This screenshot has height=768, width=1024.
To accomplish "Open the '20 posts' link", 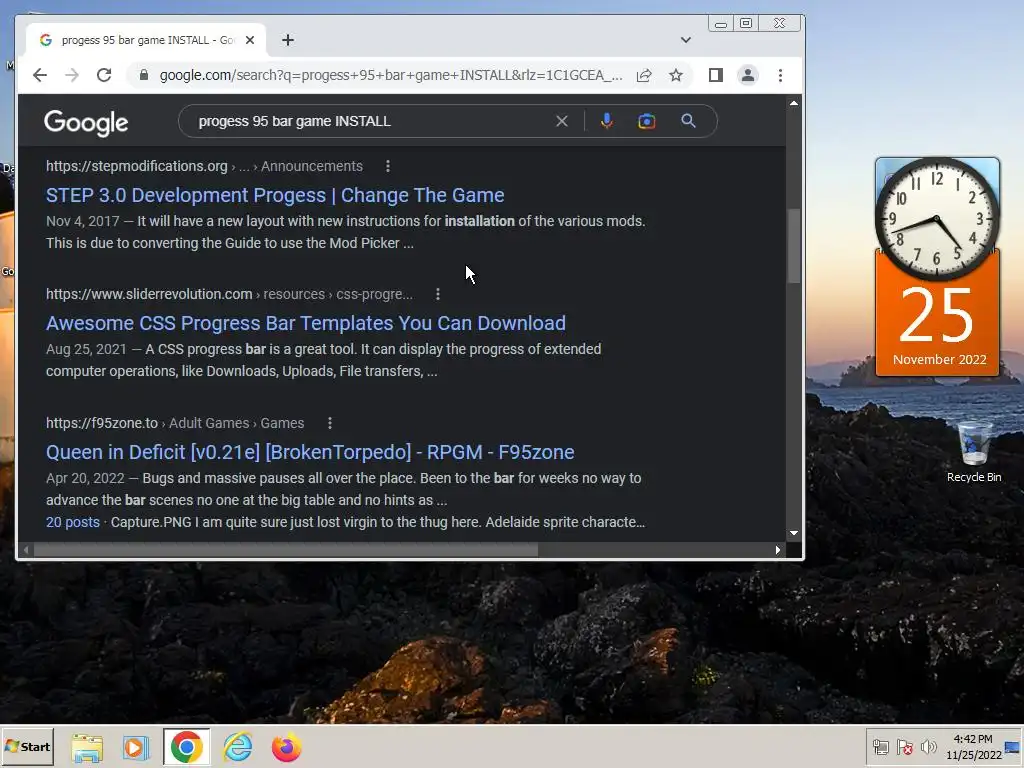I will 72,522.
